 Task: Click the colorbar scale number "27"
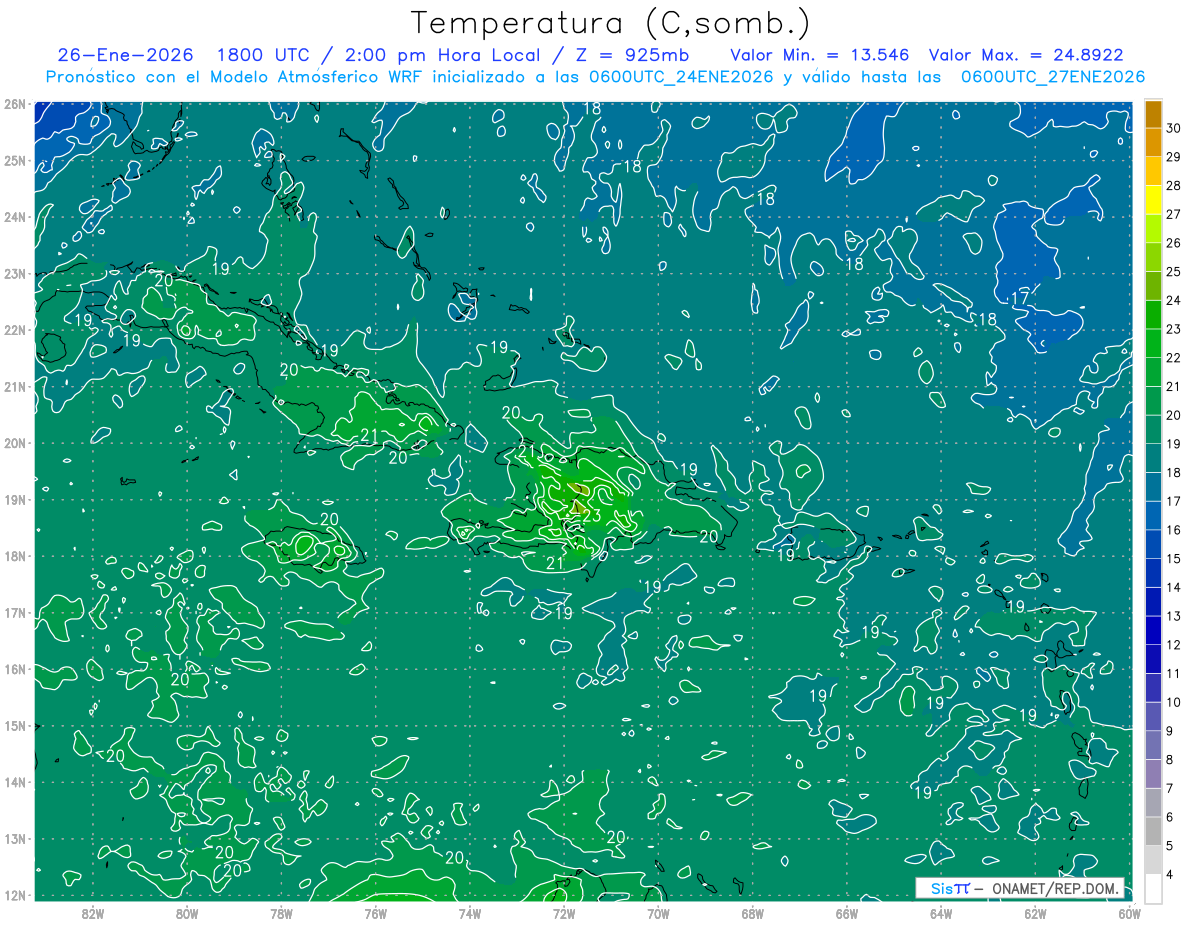1175,214
